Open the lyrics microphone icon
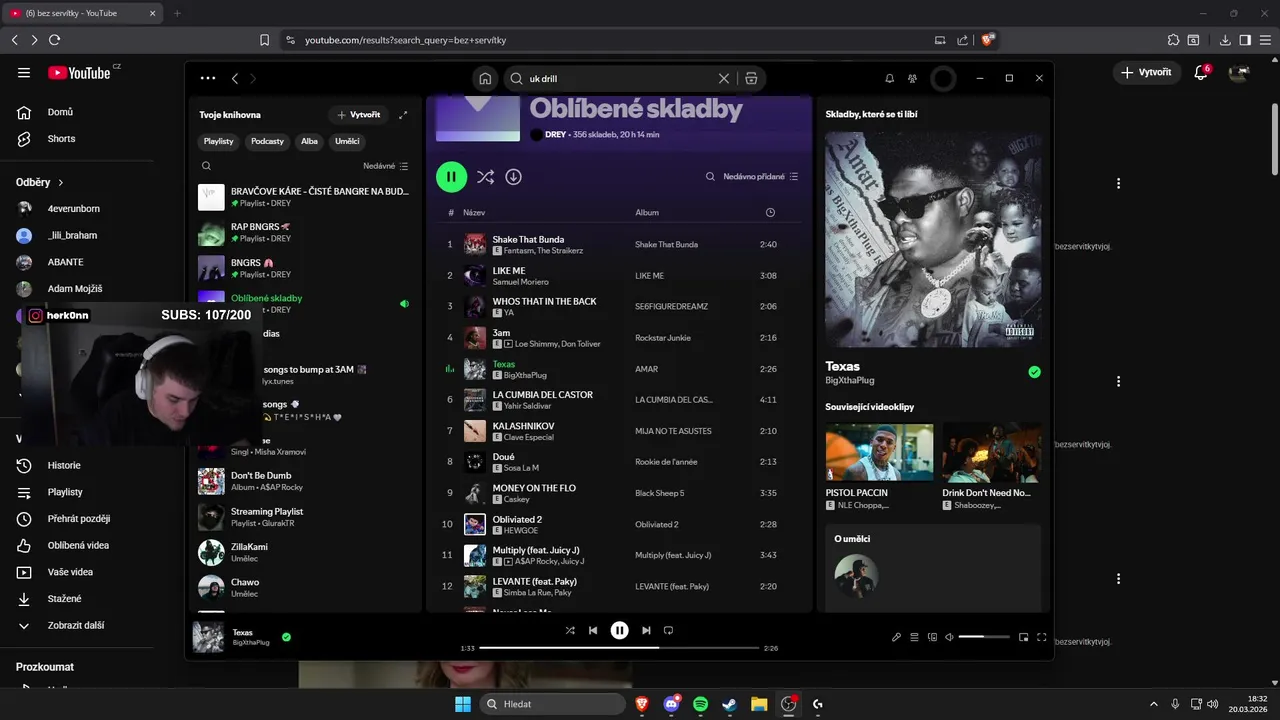 click(896, 637)
